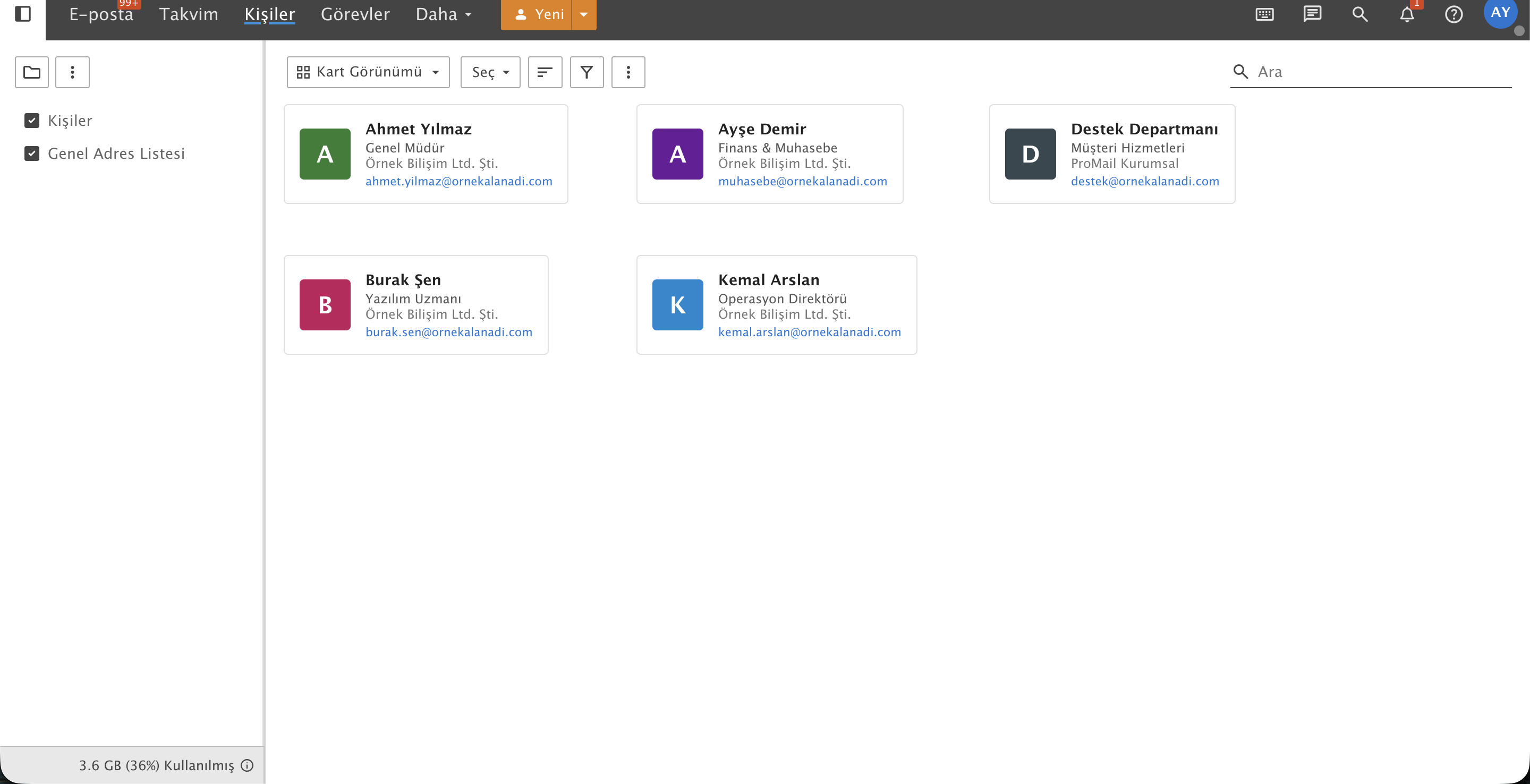Focus the Ara search field

pyautogui.click(x=1371, y=72)
